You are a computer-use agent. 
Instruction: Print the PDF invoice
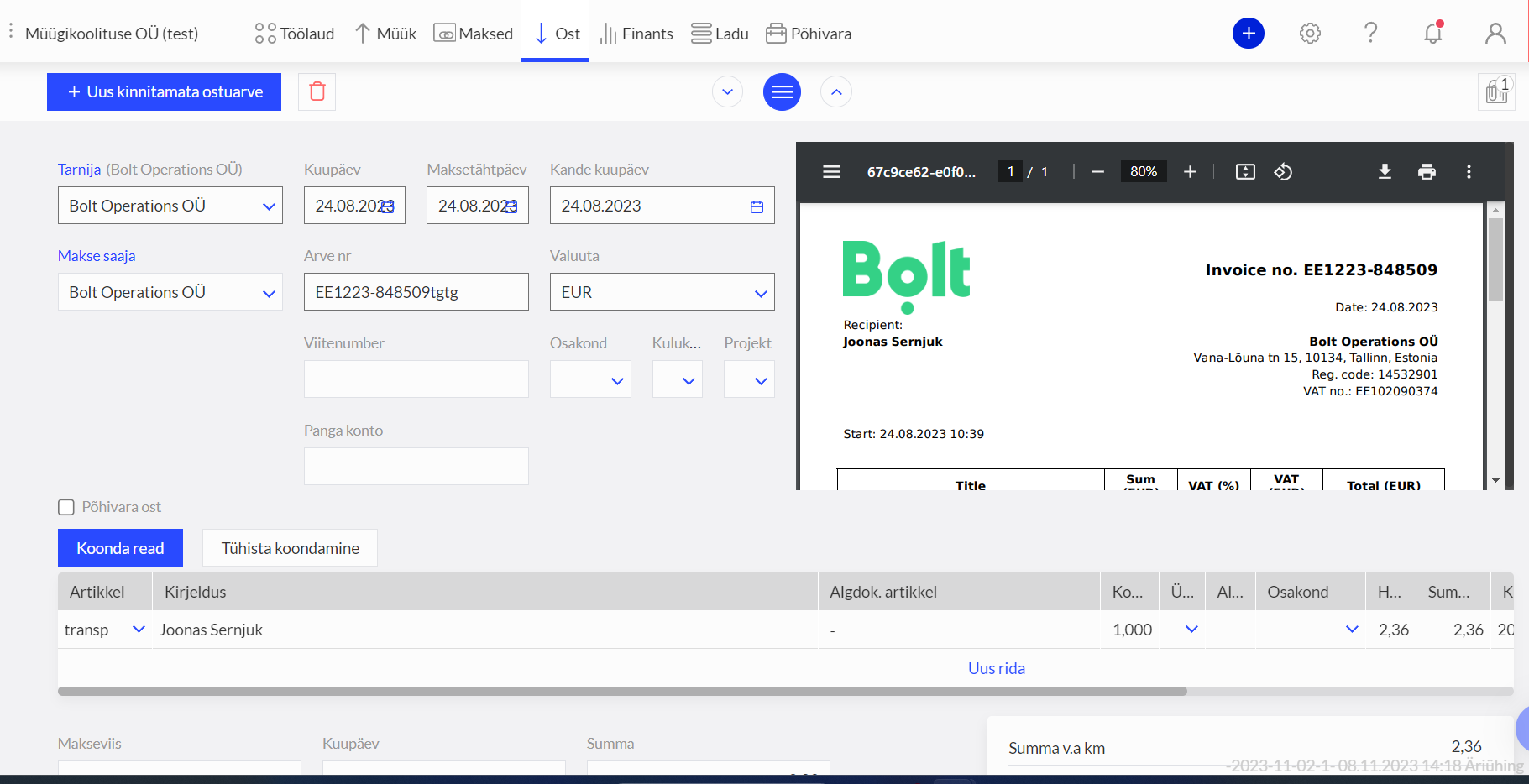click(x=1427, y=172)
